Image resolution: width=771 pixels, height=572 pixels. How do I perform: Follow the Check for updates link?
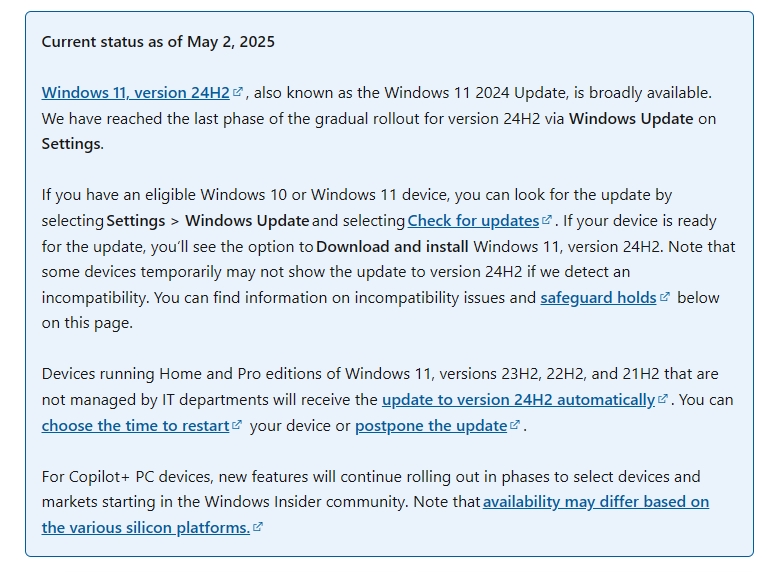(473, 221)
